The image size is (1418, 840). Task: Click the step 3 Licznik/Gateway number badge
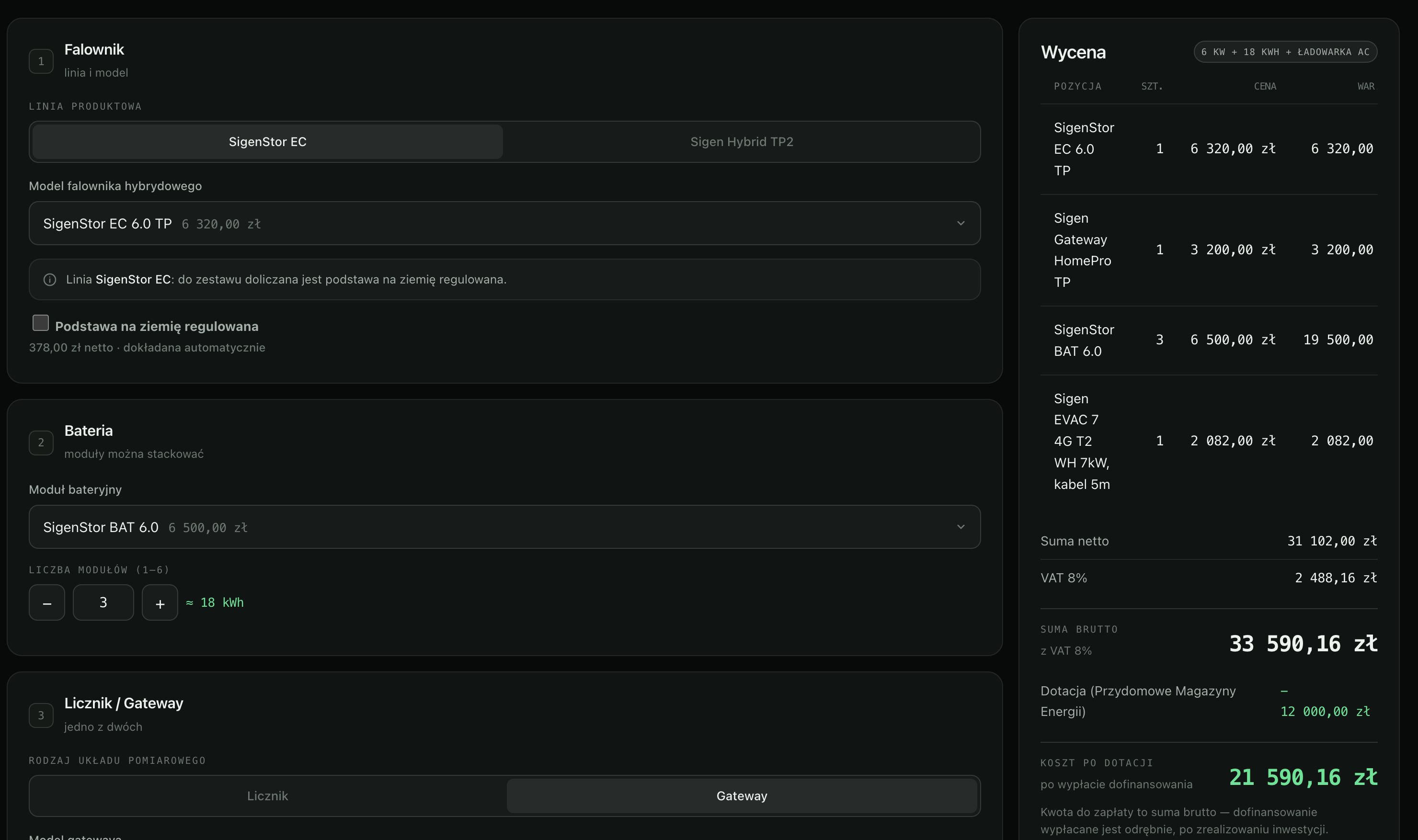41,715
